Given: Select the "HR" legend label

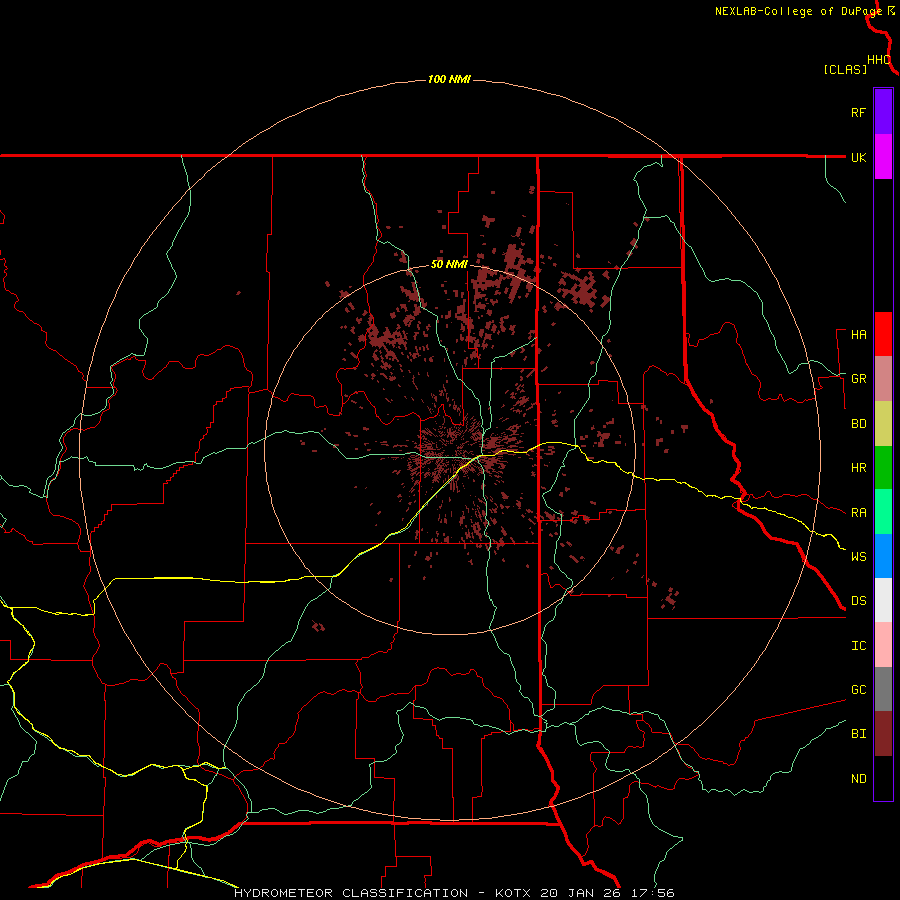Looking at the screenshot, I should coord(858,468).
